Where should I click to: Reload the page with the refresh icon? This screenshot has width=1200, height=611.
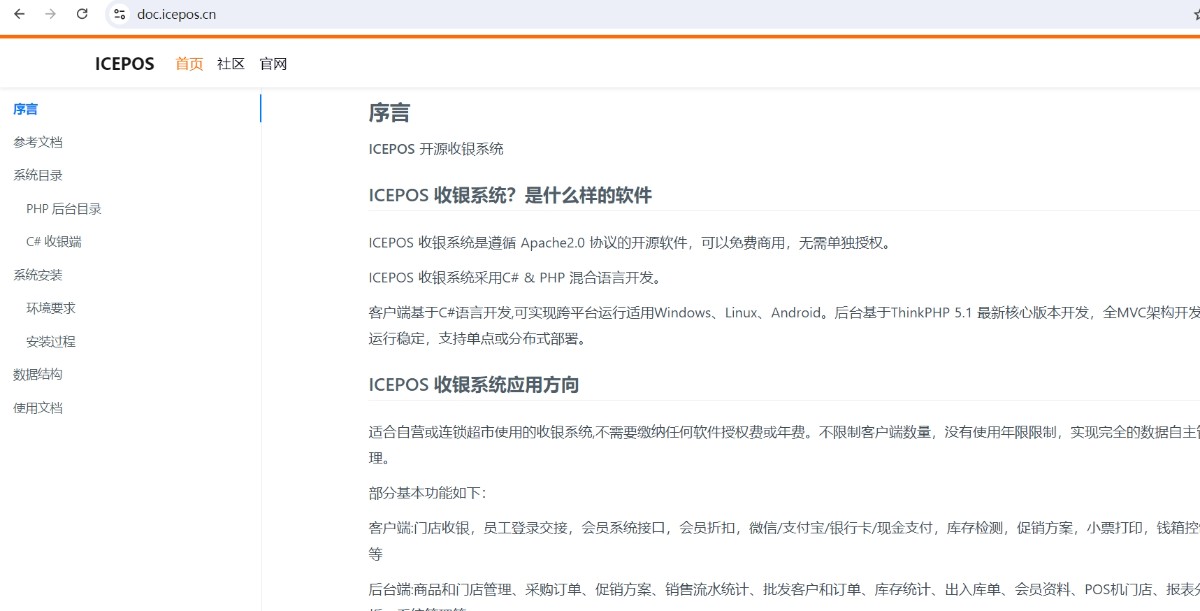click(x=83, y=14)
